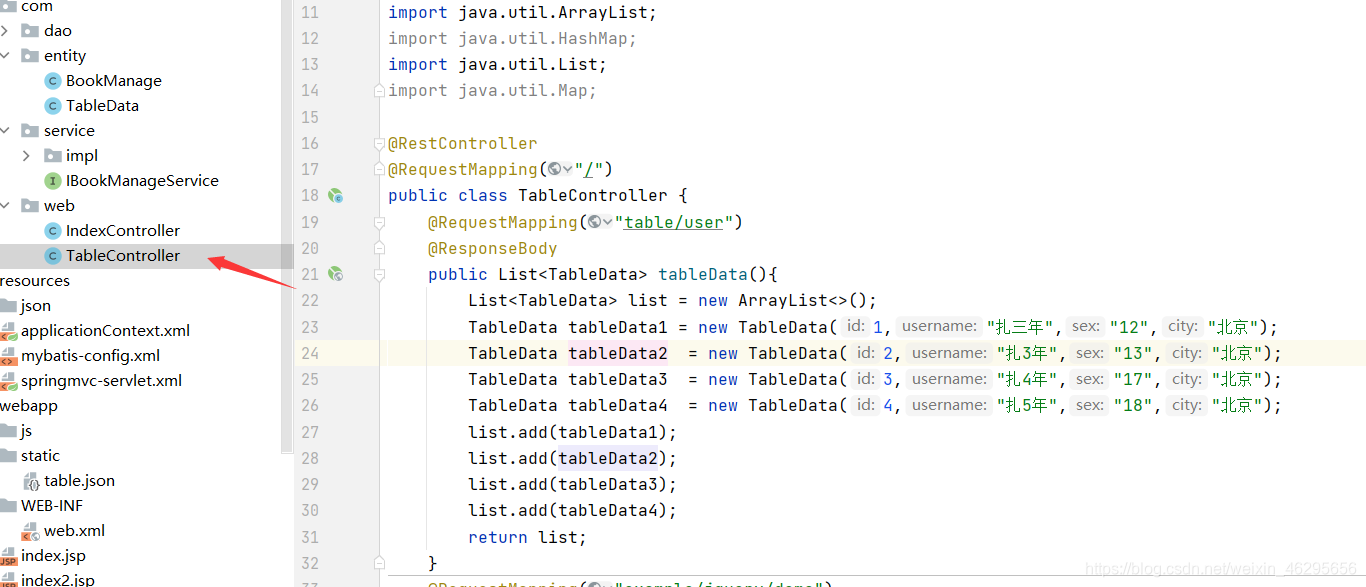
Task: Click line number 24 in gutter
Action: coord(309,353)
